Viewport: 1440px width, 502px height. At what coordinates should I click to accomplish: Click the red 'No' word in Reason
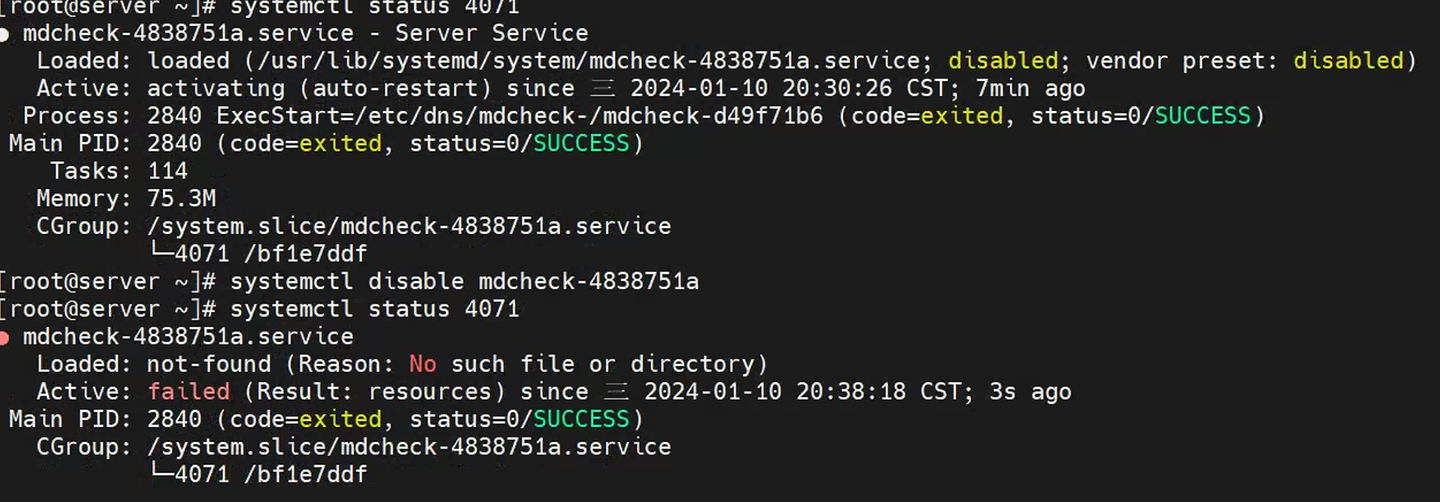[x=423, y=364]
